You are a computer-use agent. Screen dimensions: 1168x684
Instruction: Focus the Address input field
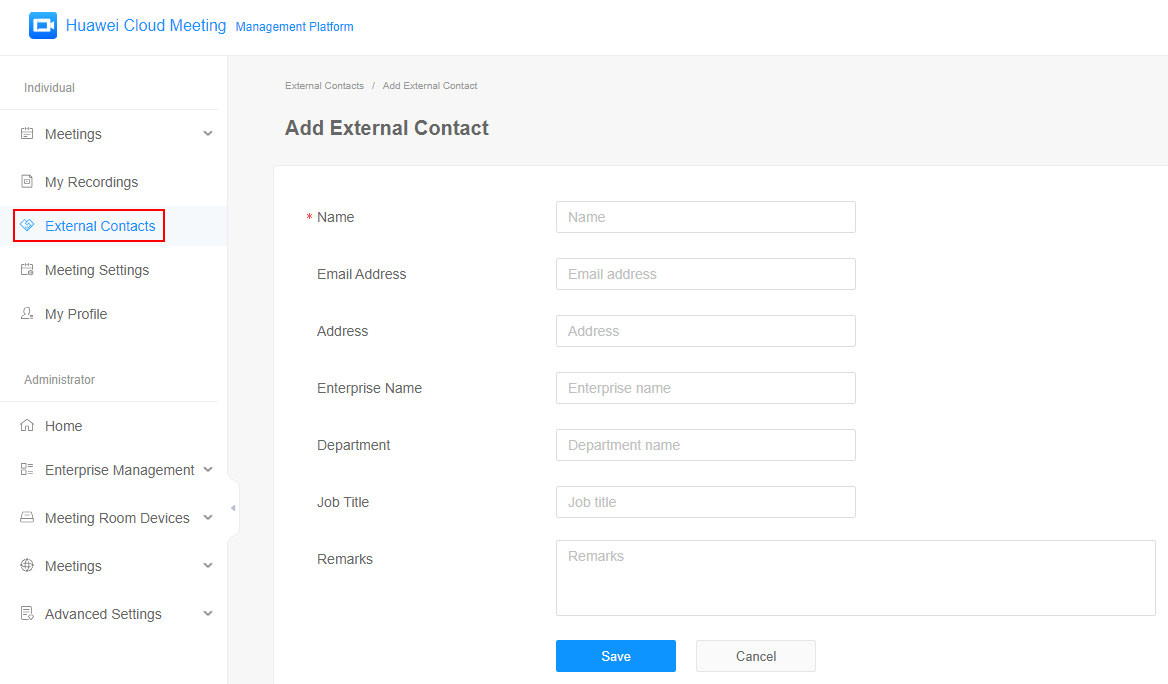pyautogui.click(x=705, y=331)
